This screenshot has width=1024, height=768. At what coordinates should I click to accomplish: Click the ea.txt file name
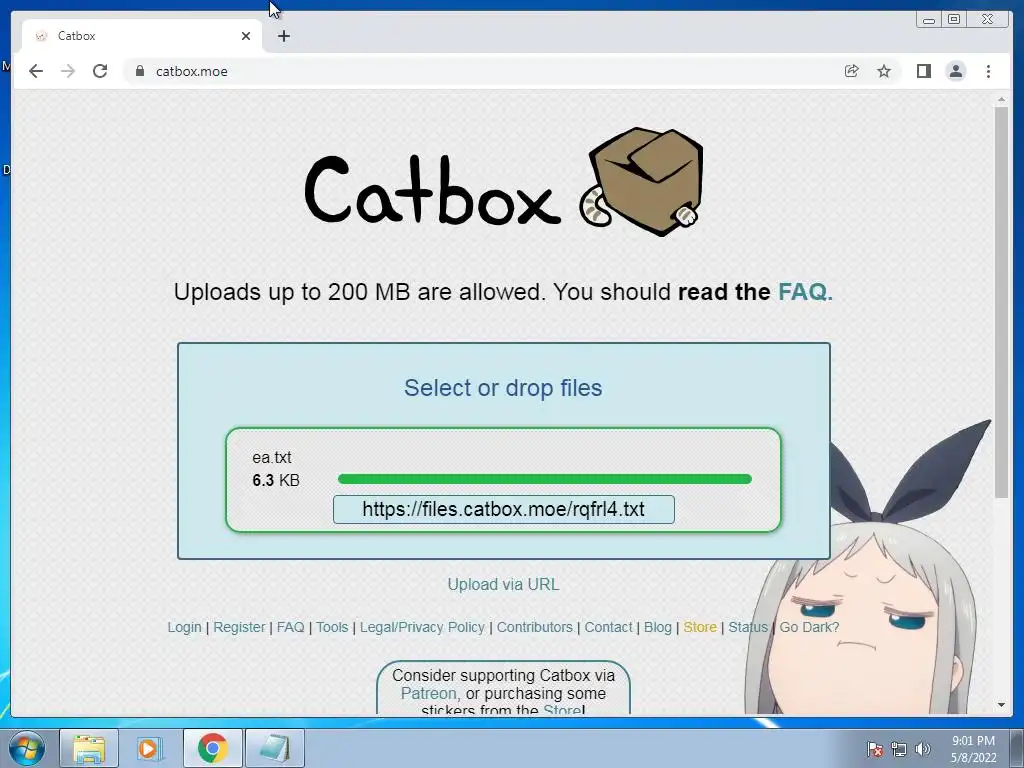(x=272, y=457)
